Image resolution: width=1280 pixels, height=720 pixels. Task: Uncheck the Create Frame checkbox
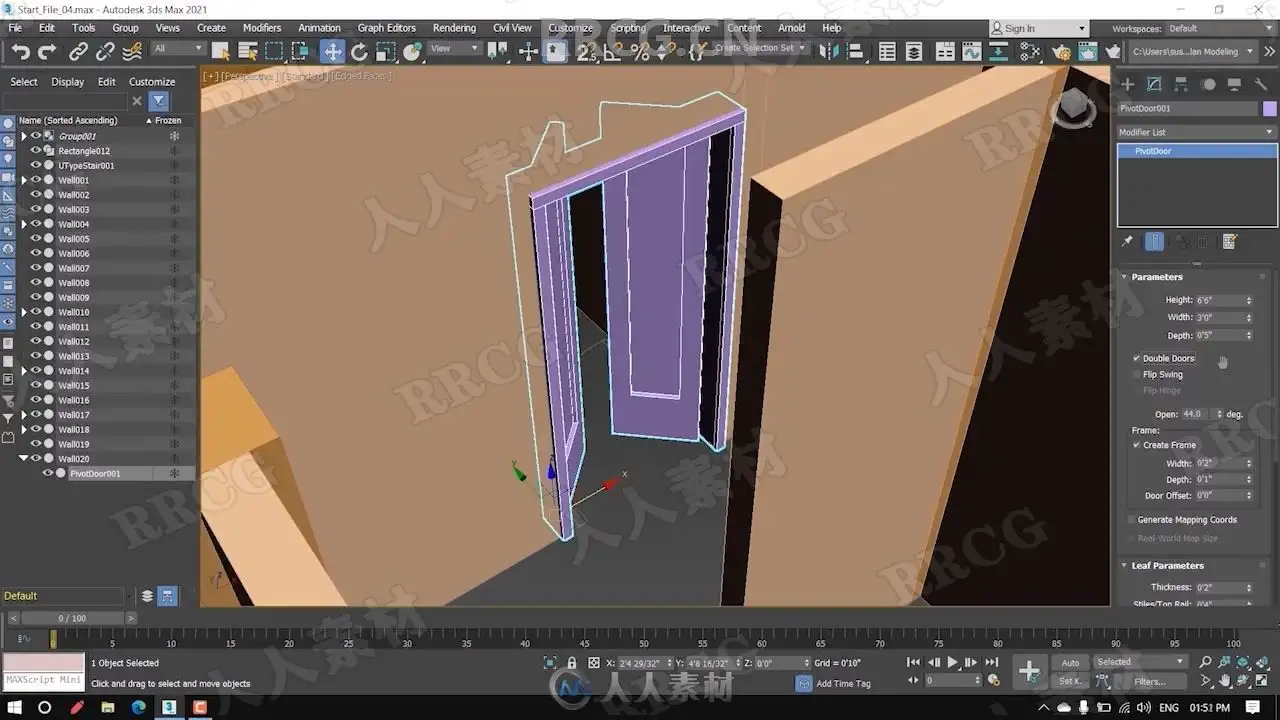[1137, 445]
